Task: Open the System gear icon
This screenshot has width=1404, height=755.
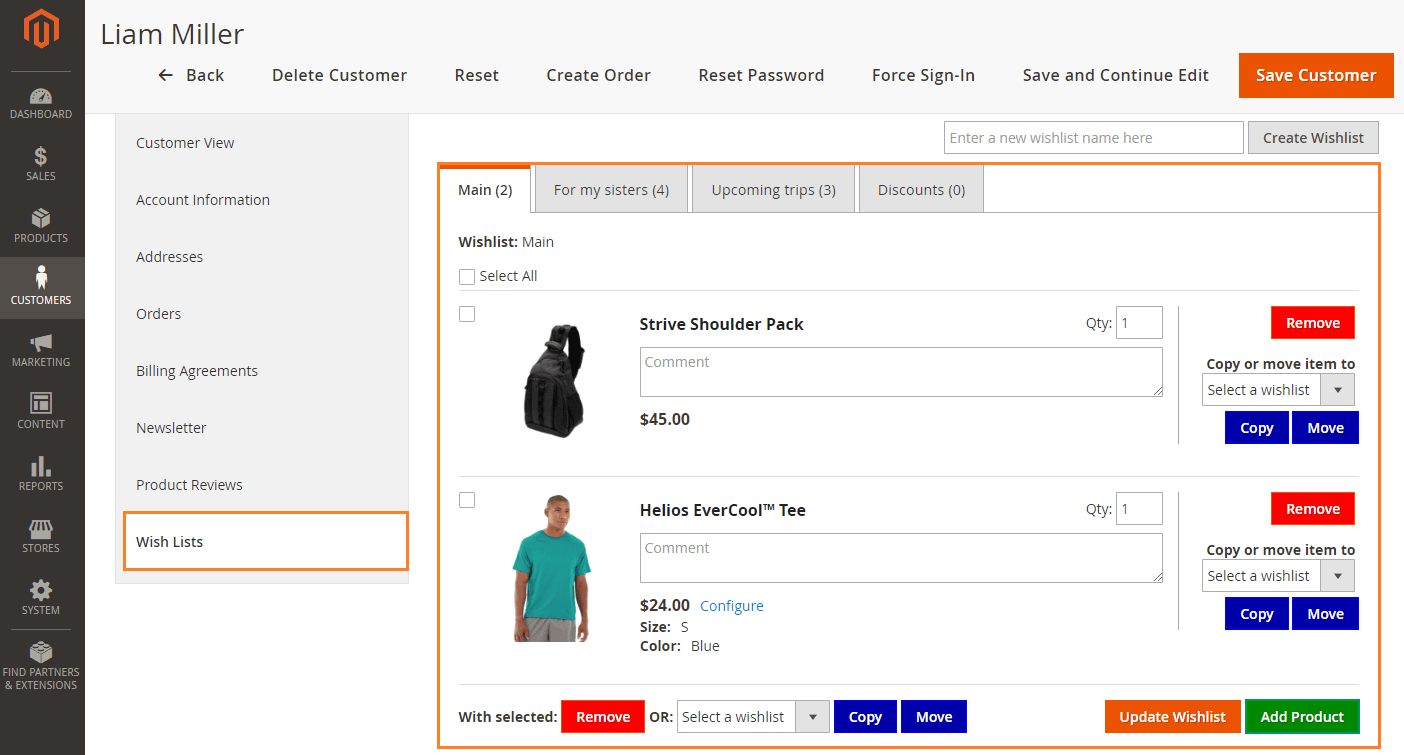Action: point(41,591)
